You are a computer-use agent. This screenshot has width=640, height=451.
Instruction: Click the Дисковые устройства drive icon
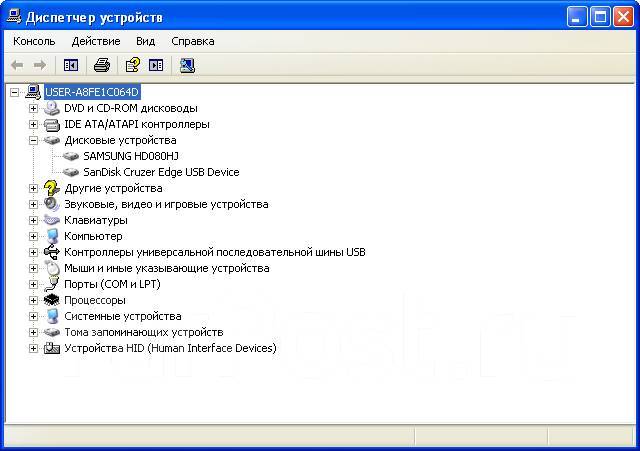(x=52, y=140)
